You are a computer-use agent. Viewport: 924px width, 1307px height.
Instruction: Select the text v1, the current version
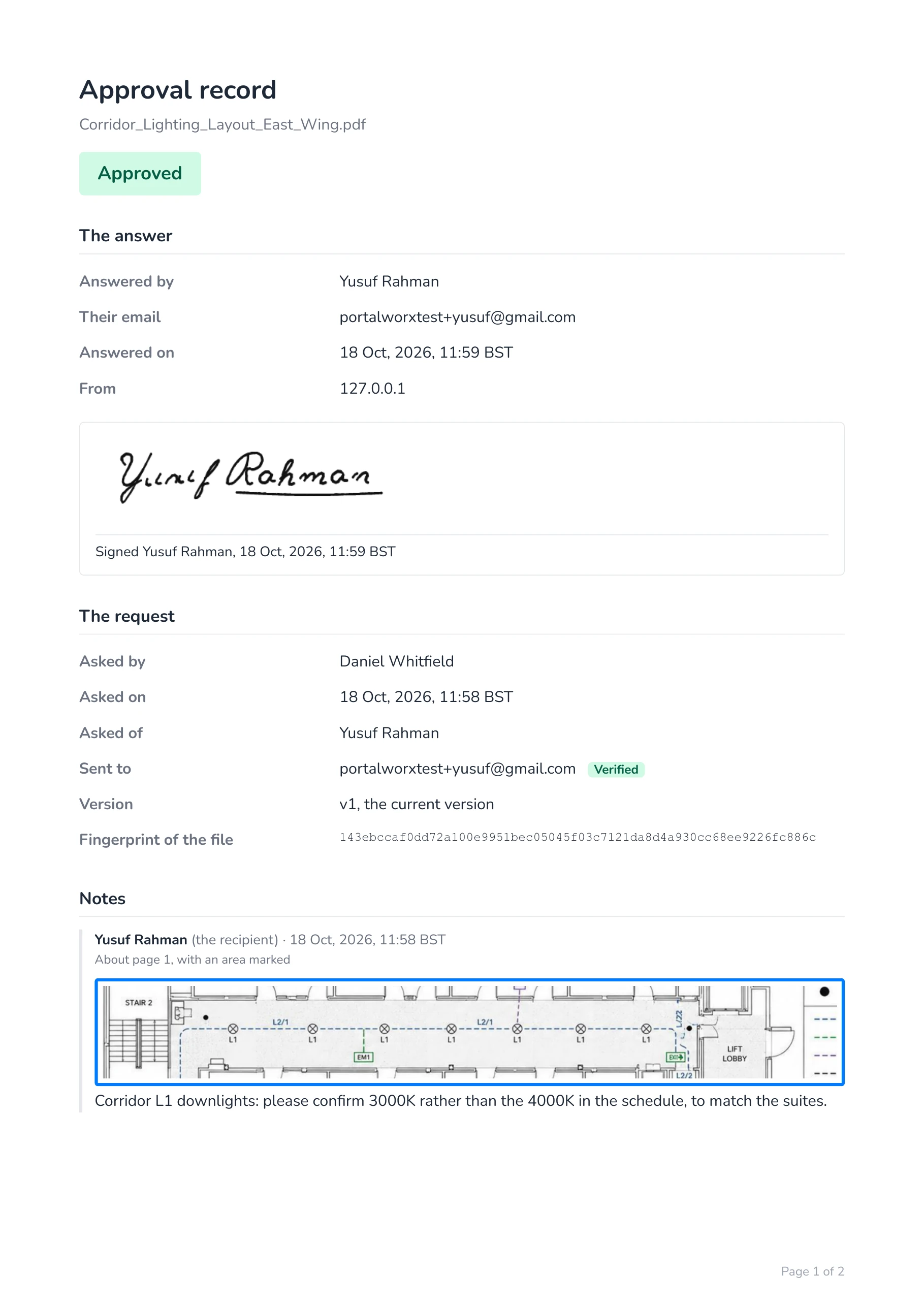[417, 804]
